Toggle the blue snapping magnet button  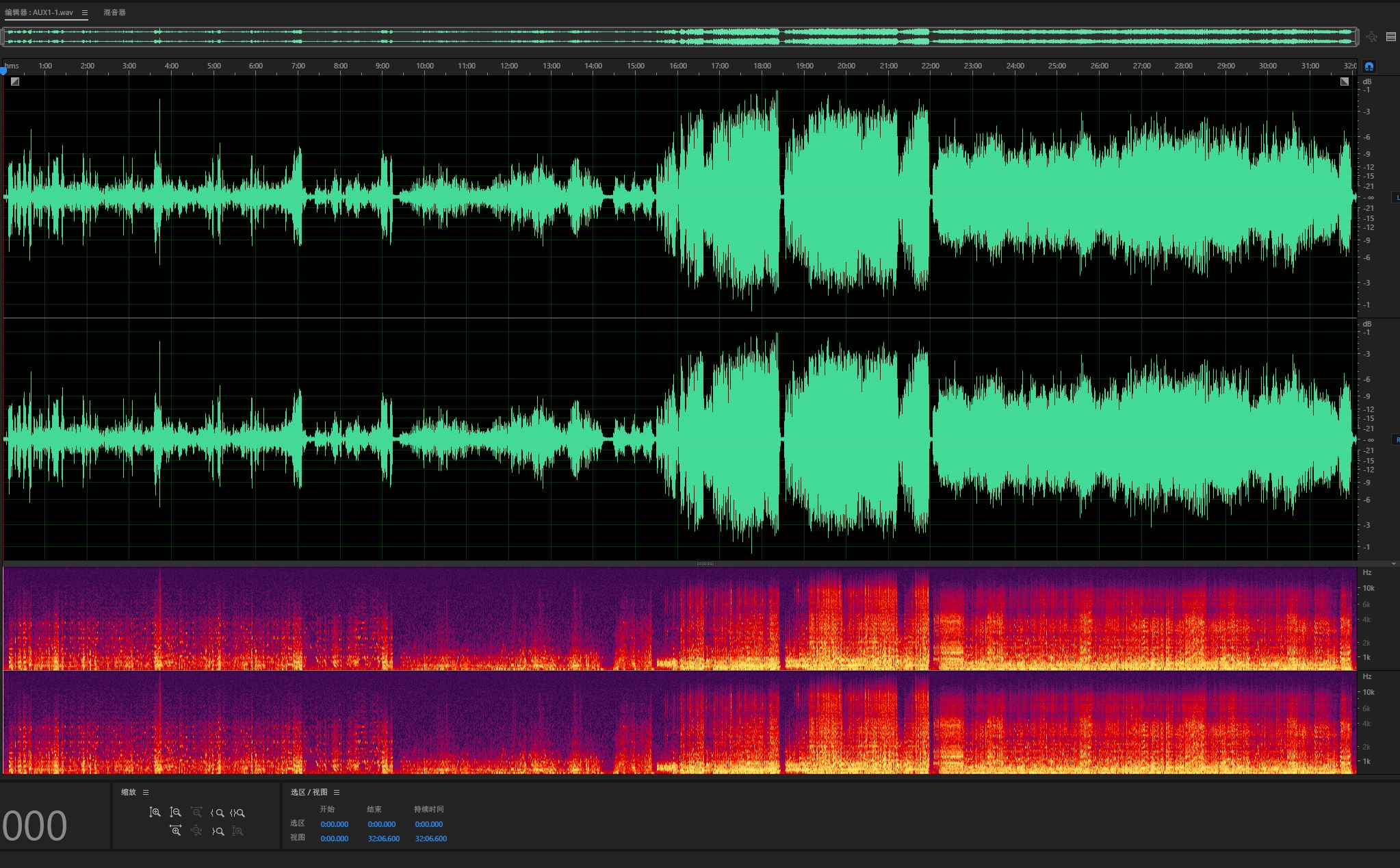(x=1369, y=66)
